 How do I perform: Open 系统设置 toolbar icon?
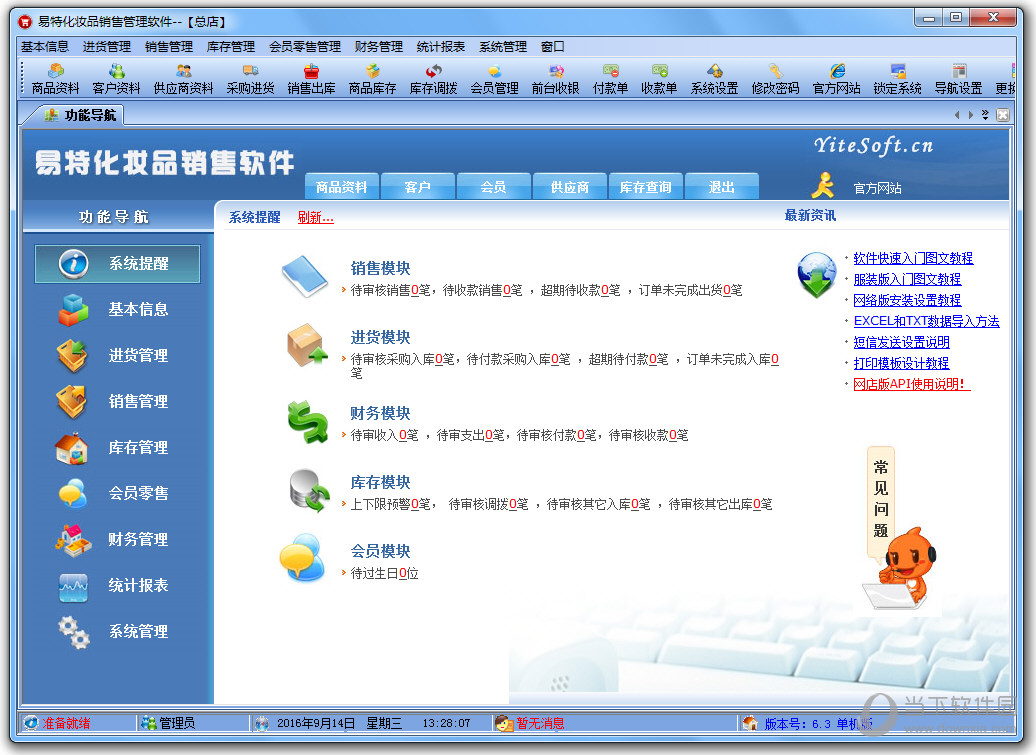pyautogui.click(x=714, y=79)
